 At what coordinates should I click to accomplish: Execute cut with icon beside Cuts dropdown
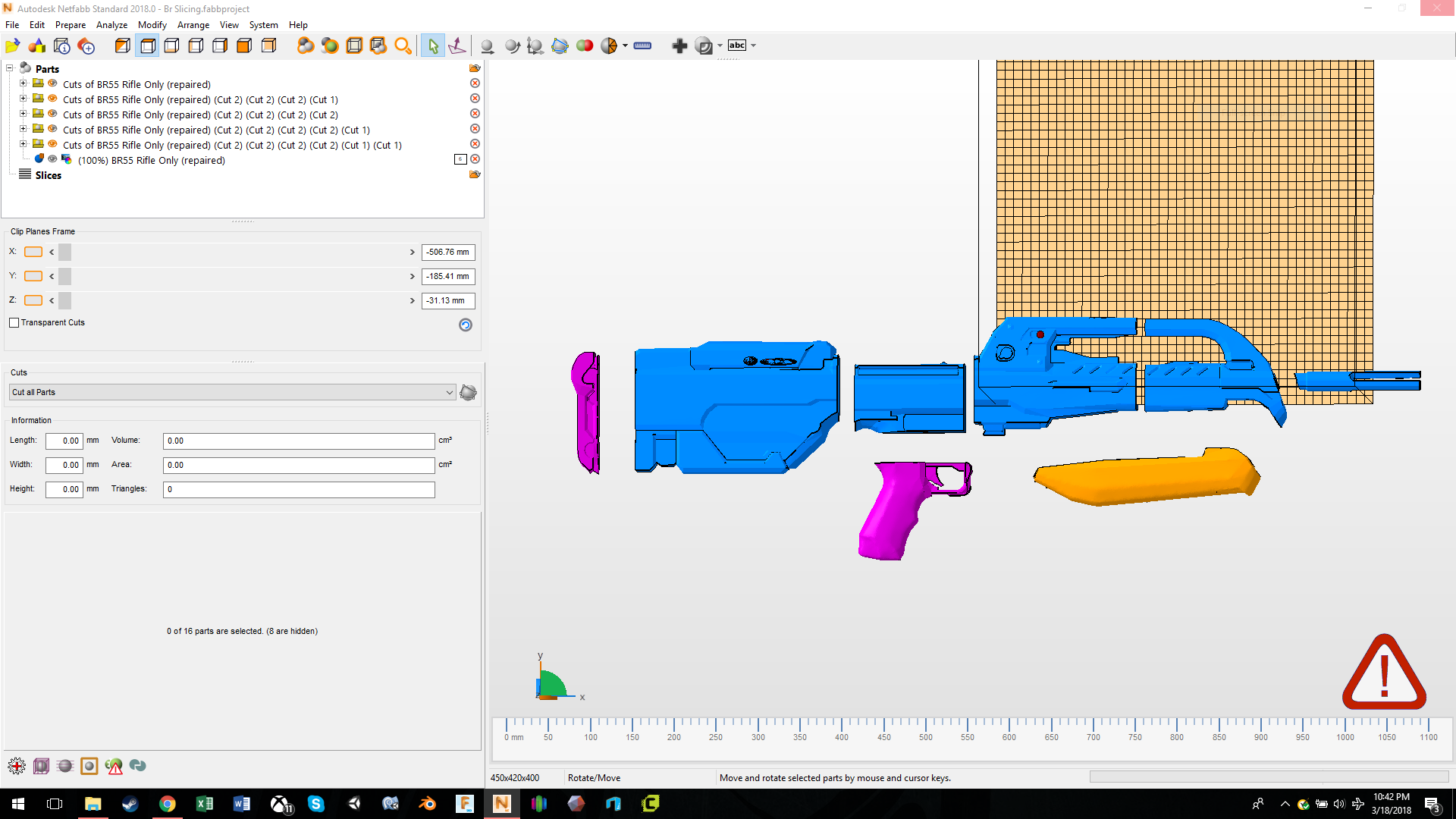point(468,392)
